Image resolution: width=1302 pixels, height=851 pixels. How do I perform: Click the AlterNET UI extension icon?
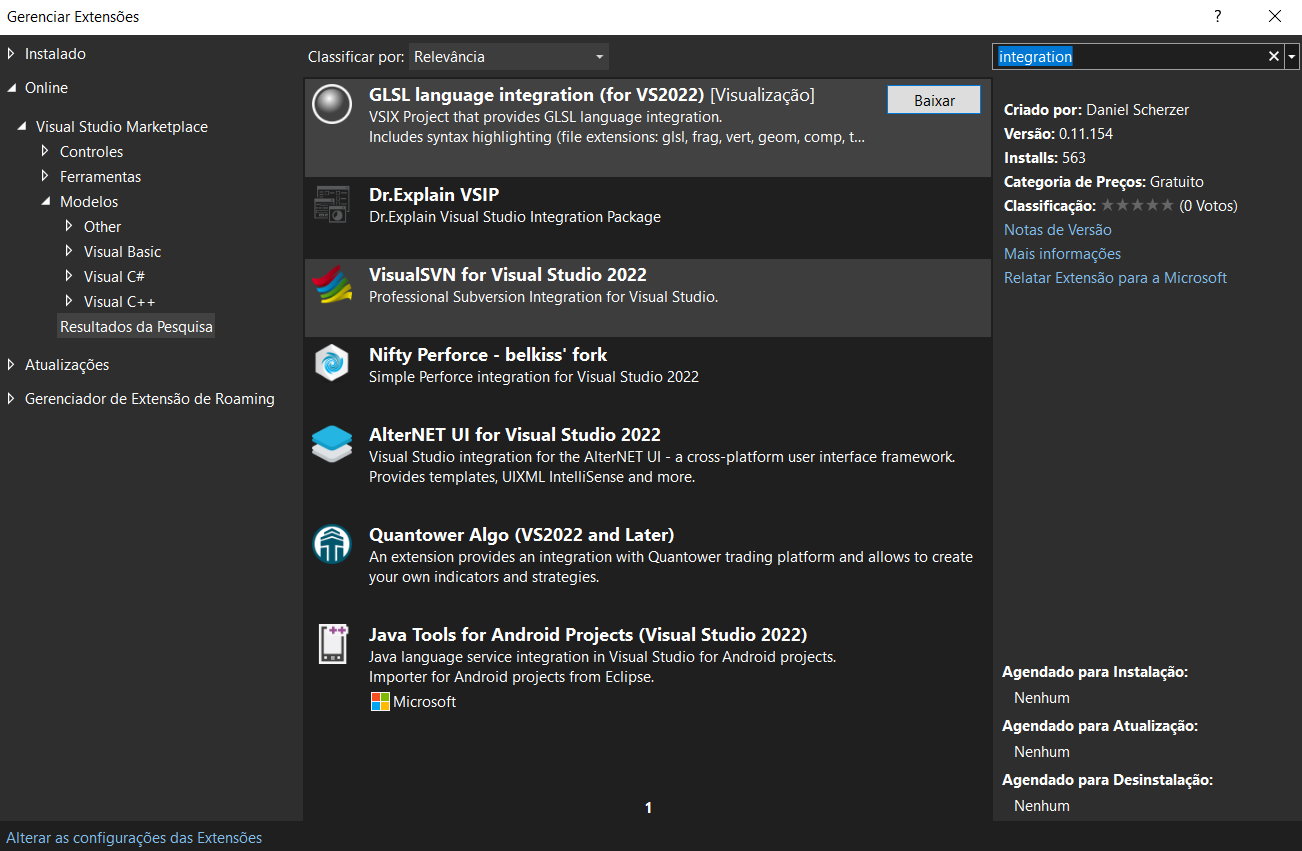332,443
